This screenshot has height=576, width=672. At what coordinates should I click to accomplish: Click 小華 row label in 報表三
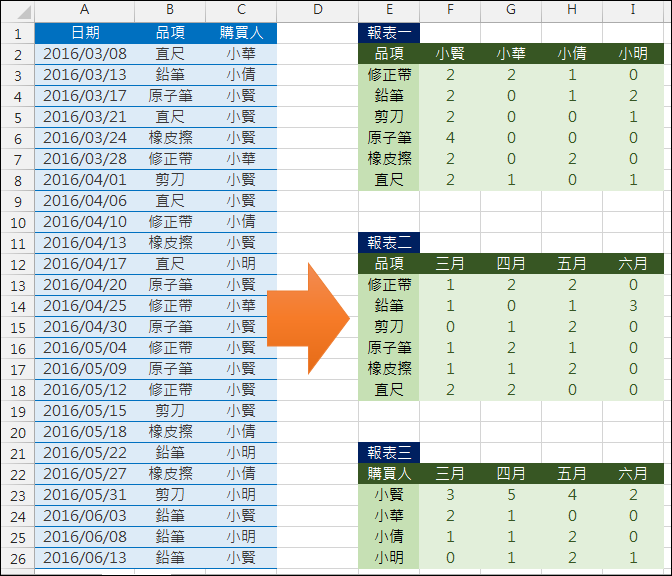pyautogui.click(x=389, y=516)
